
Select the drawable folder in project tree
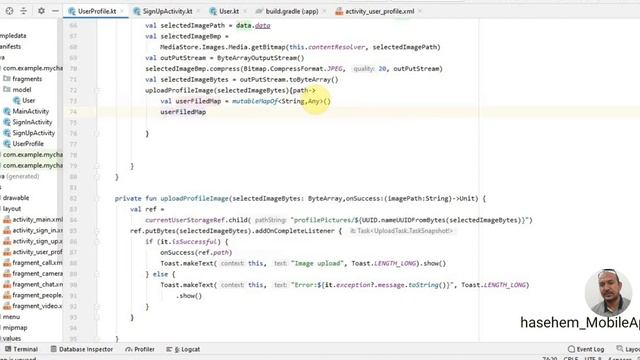coord(16,198)
